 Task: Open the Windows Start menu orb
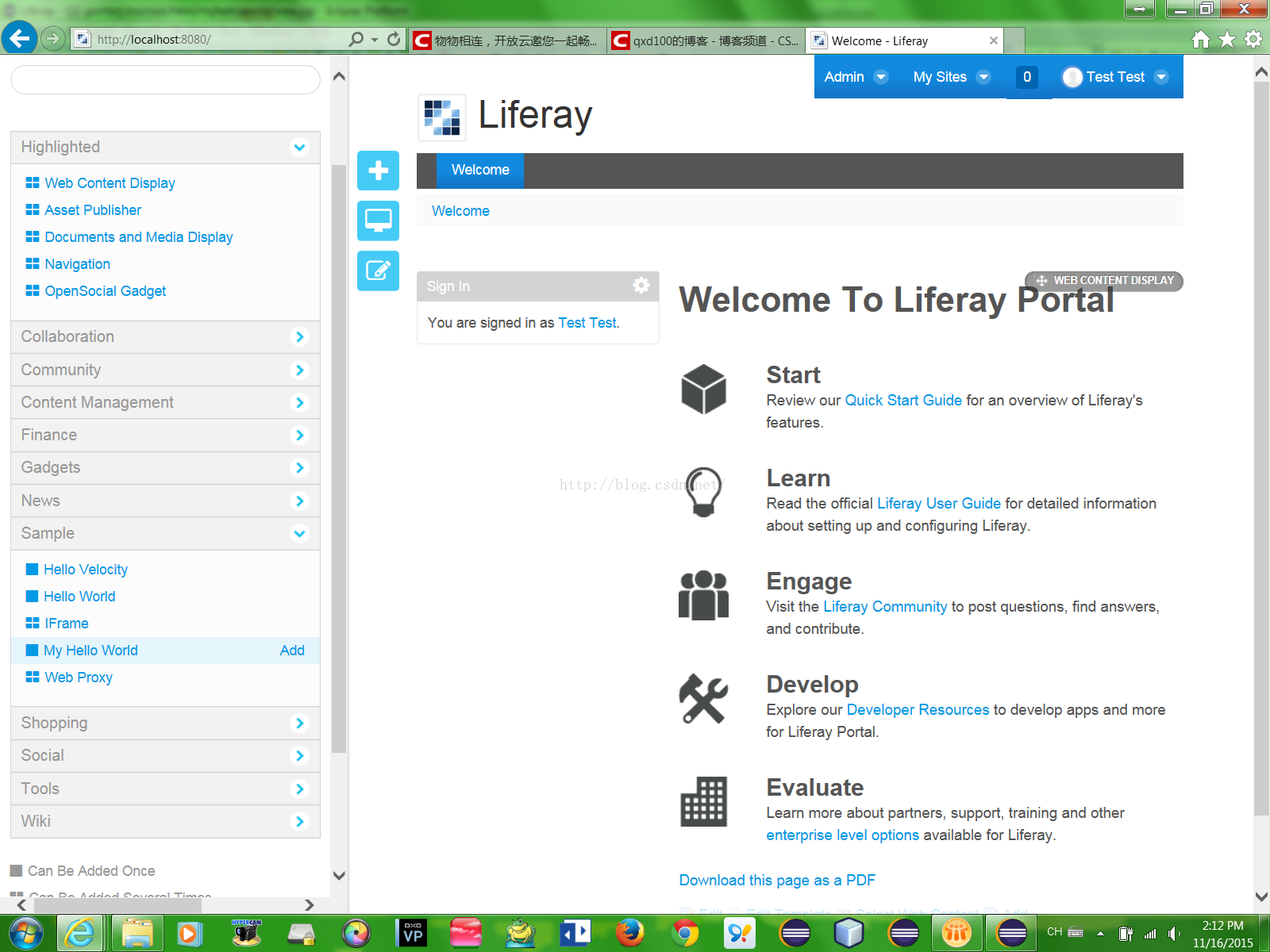coord(25,933)
